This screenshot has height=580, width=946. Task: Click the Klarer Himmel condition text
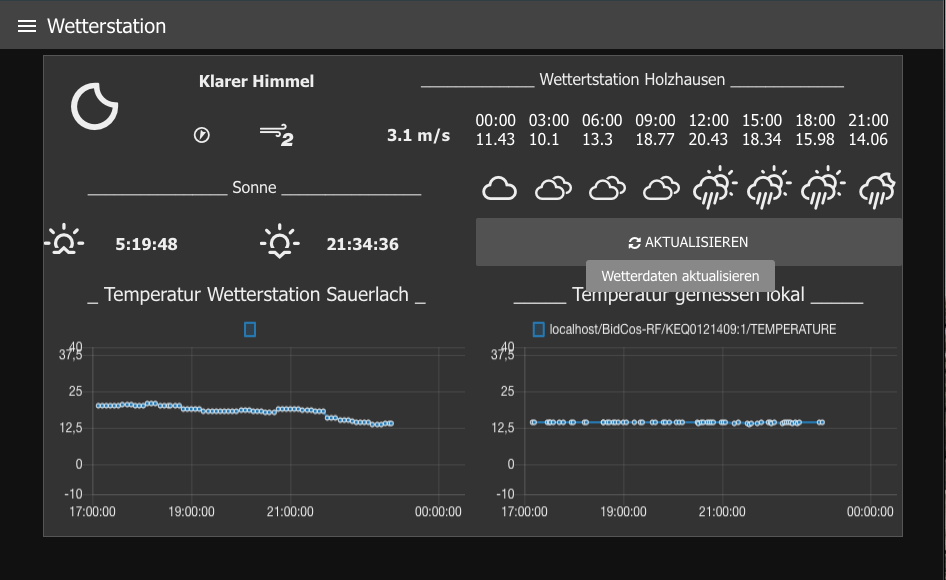click(256, 81)
